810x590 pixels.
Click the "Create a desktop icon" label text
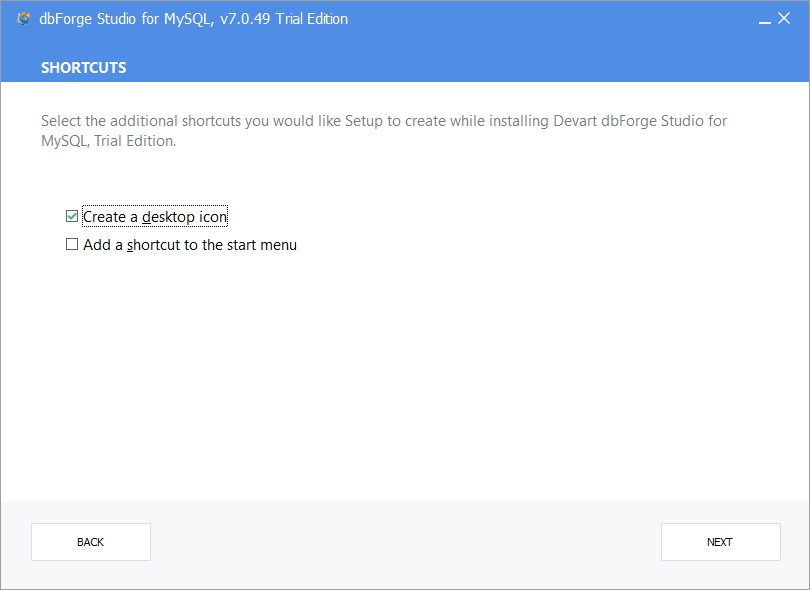click(155, 217)
